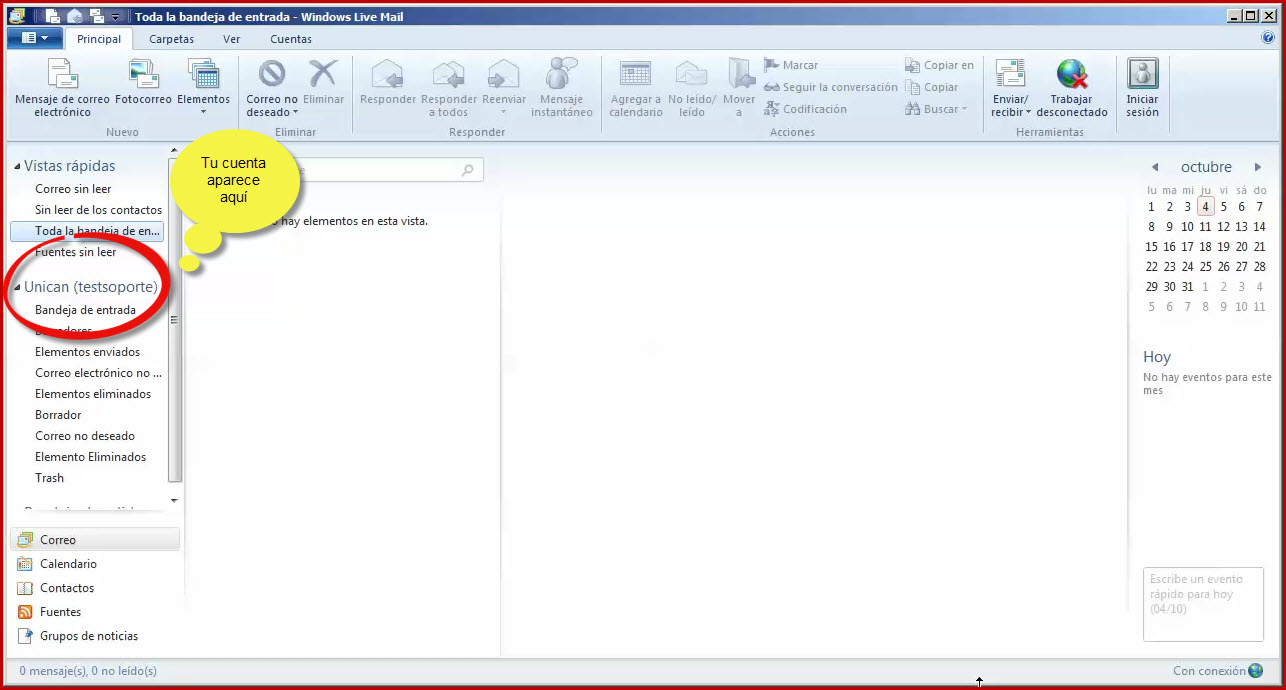The height and width of the screenshot is (690, 1286).
Task: Click the Agregar a calendario icon
Action: [x=635, y=74]
